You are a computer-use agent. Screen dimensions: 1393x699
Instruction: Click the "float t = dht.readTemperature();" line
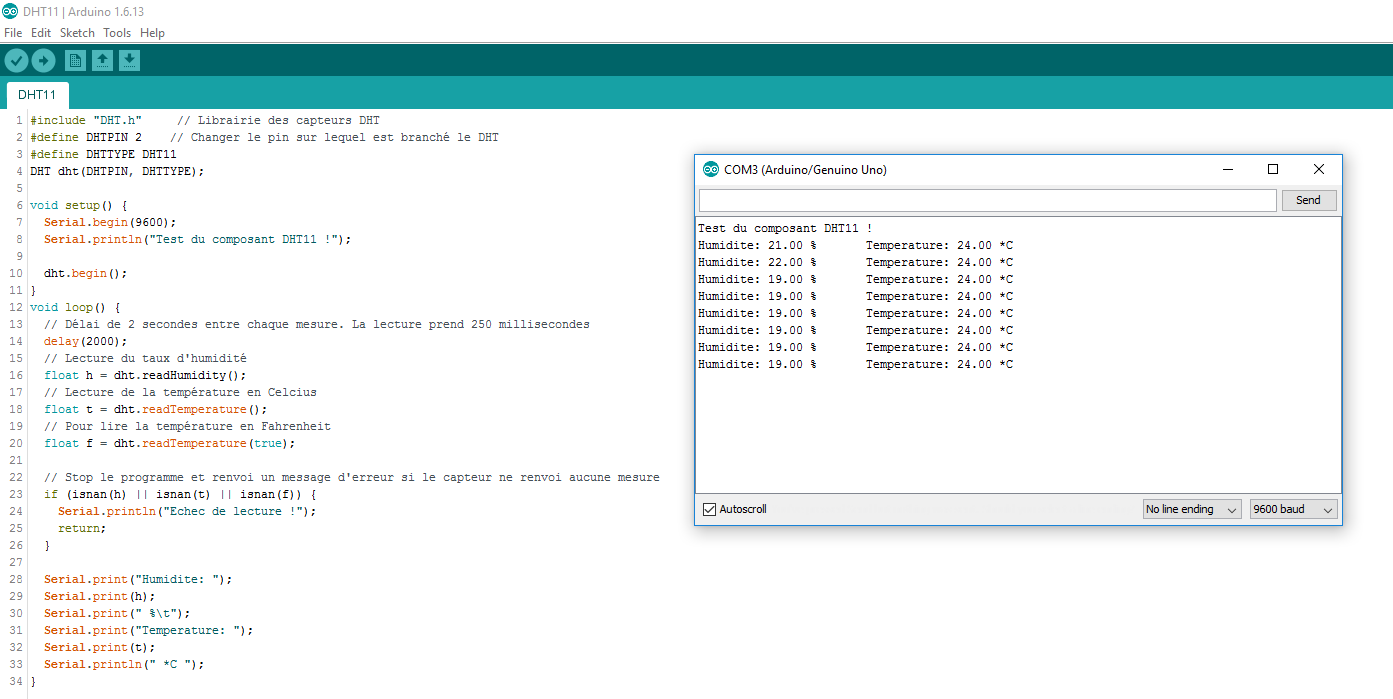click(x=156, y=409)
